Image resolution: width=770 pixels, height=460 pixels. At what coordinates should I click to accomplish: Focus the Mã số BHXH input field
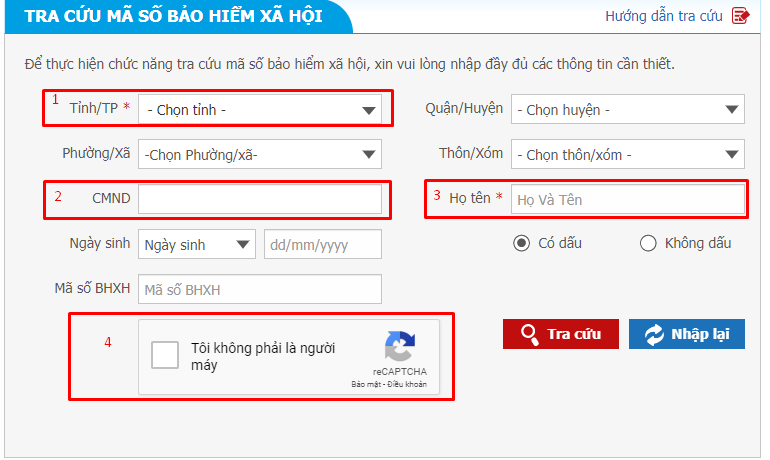[x=260, y=289]
